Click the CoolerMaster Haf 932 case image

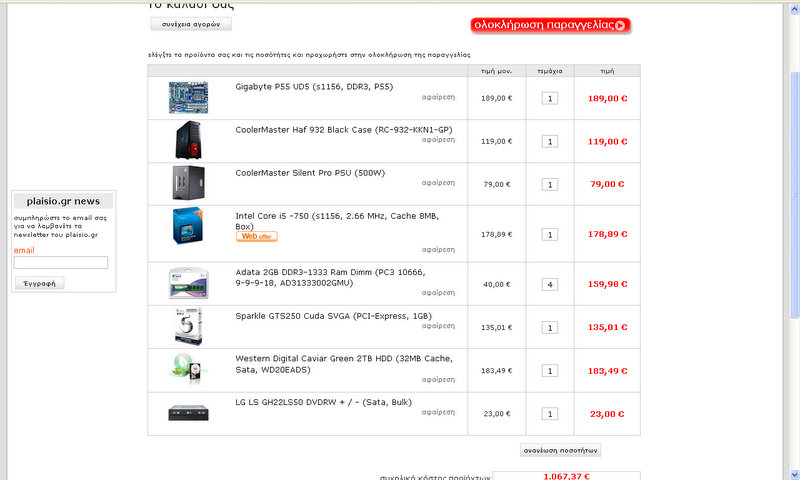point(188,140)
